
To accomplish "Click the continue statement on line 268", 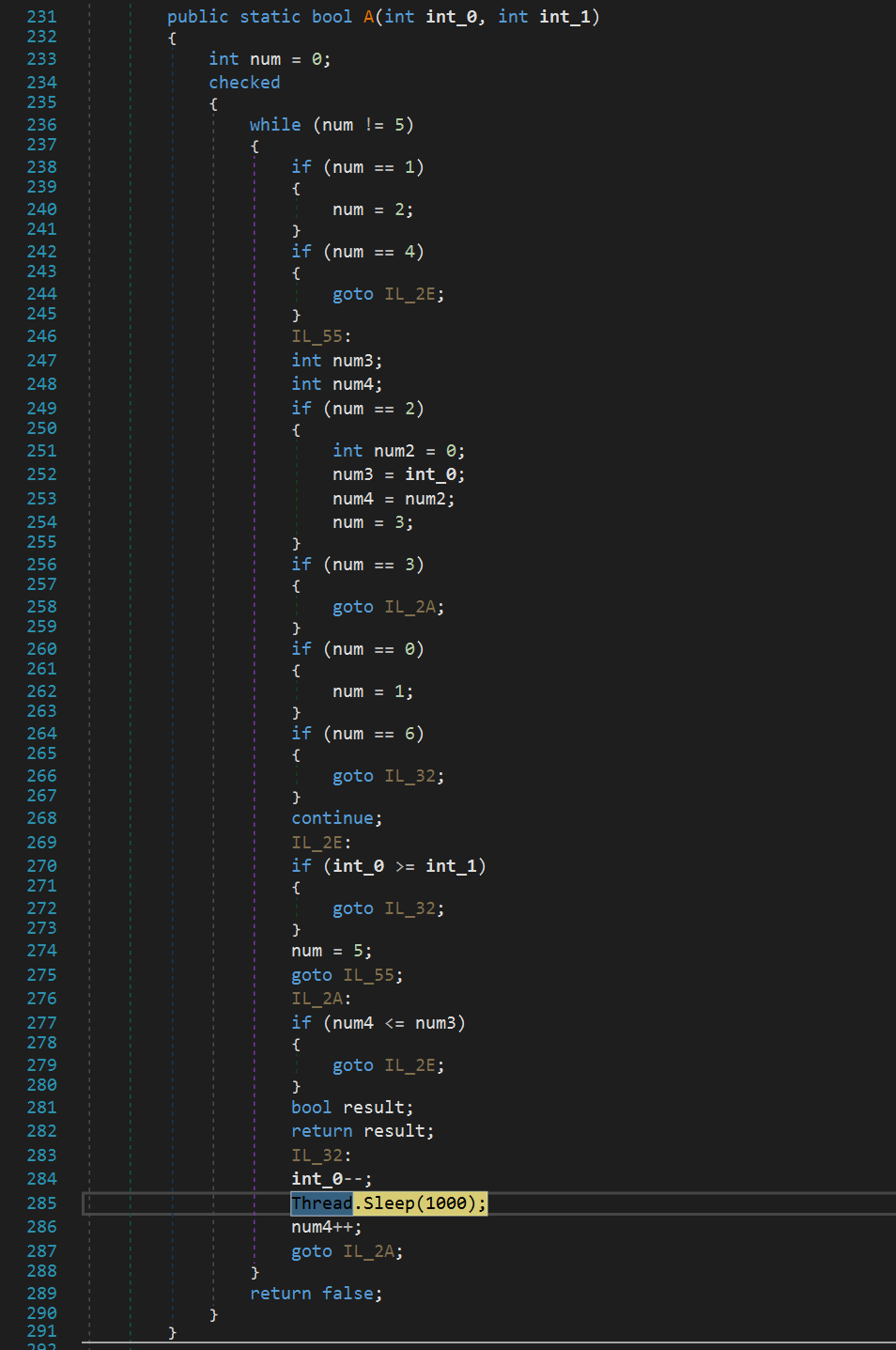I will (x=336, y=818).
